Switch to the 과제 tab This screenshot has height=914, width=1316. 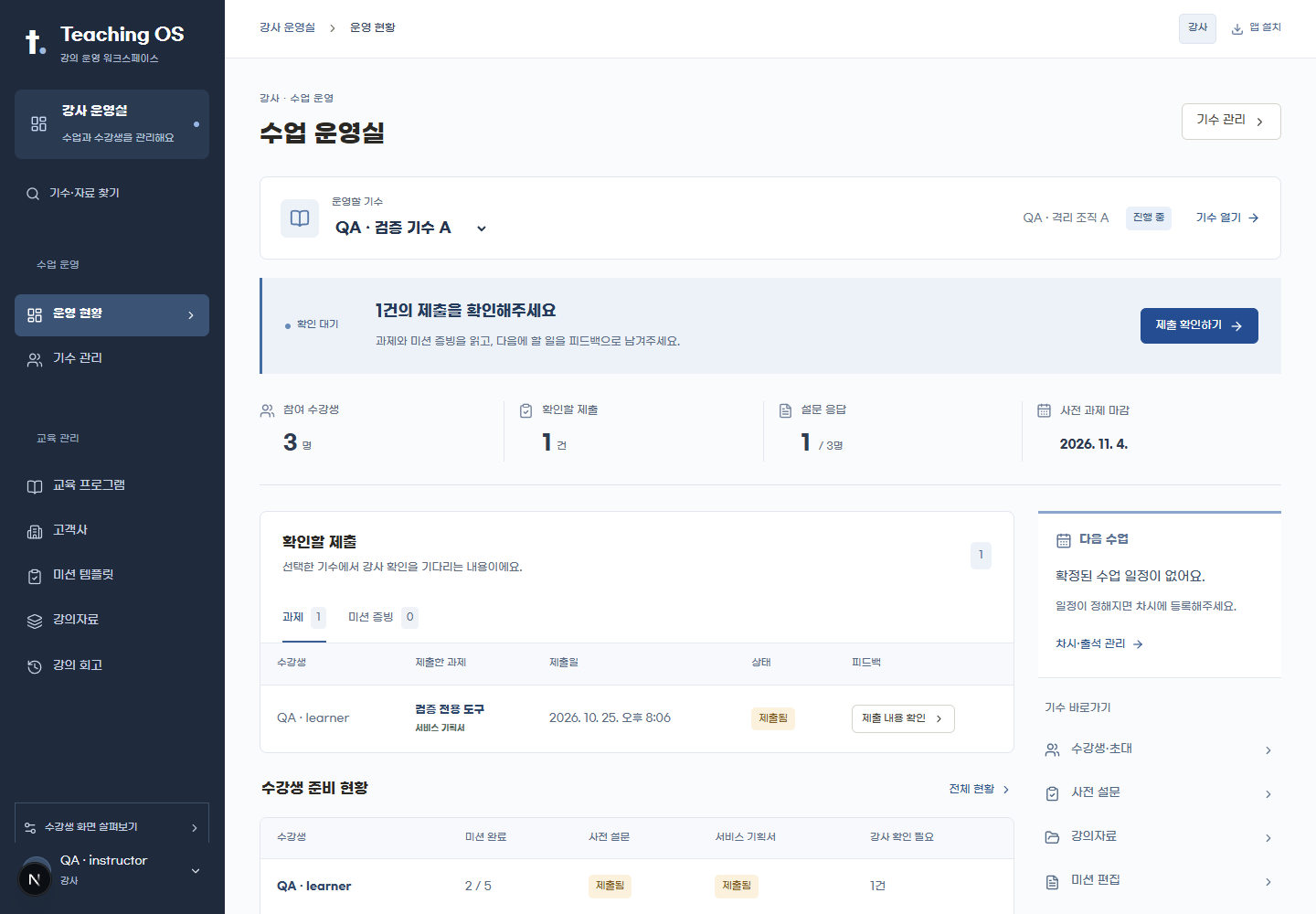tap(303, 618)
